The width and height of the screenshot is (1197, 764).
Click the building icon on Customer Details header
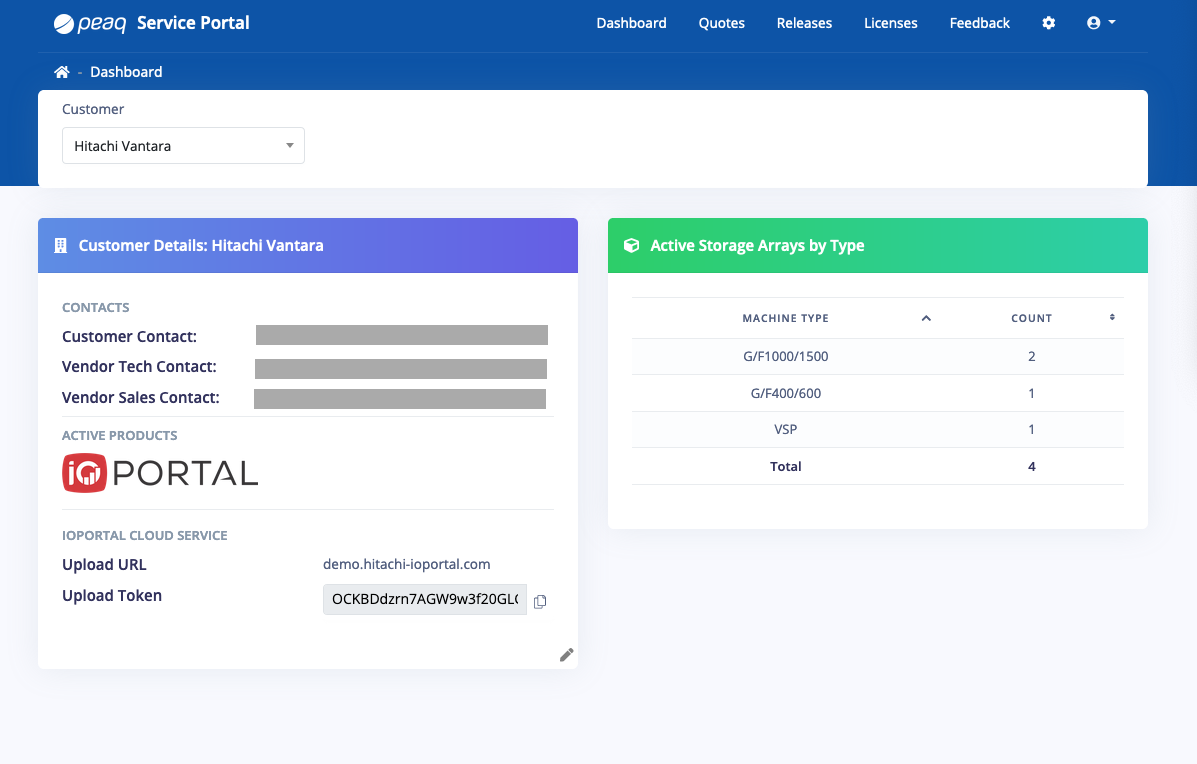[60, 245]
